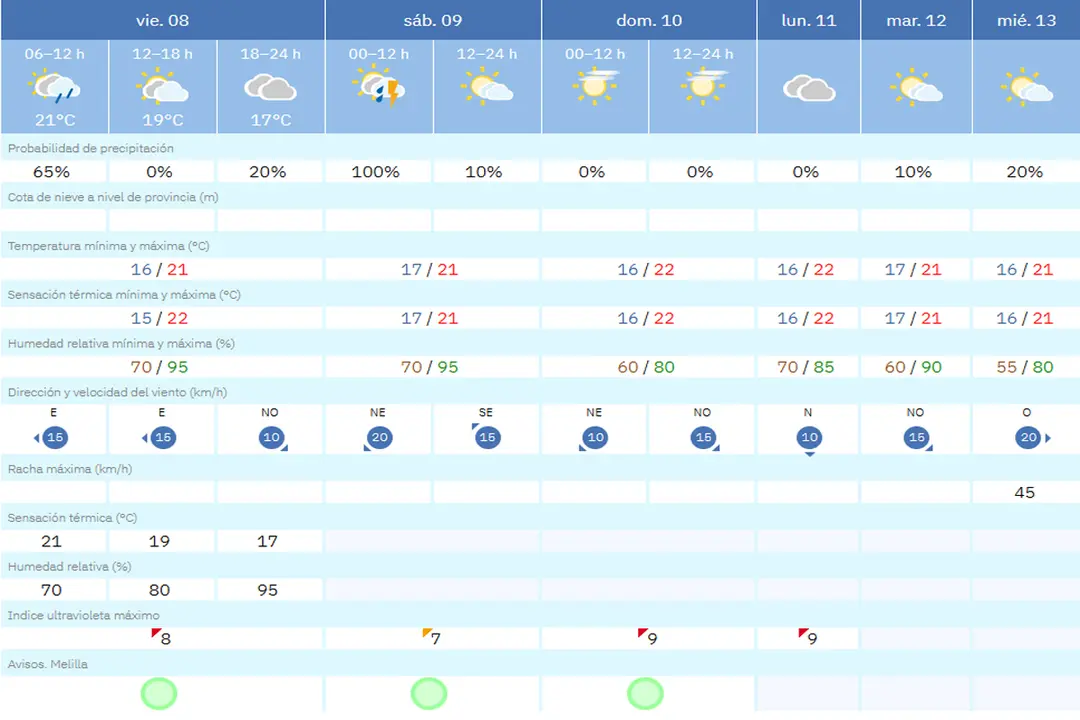Click the partly cloudy icon under mar. 12
Viewport: 1080px width, 720px height.
pos(916,88)
